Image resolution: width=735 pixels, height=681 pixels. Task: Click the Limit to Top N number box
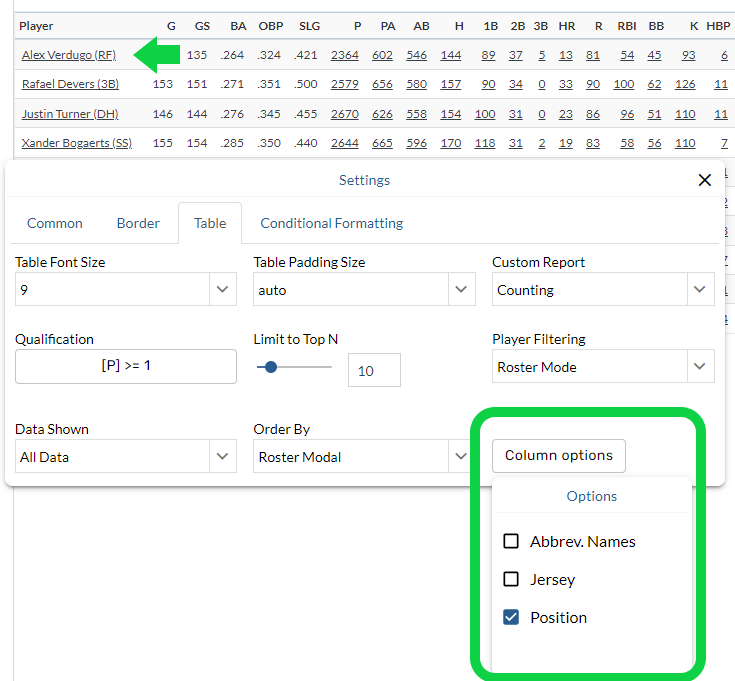coord(373,370)
